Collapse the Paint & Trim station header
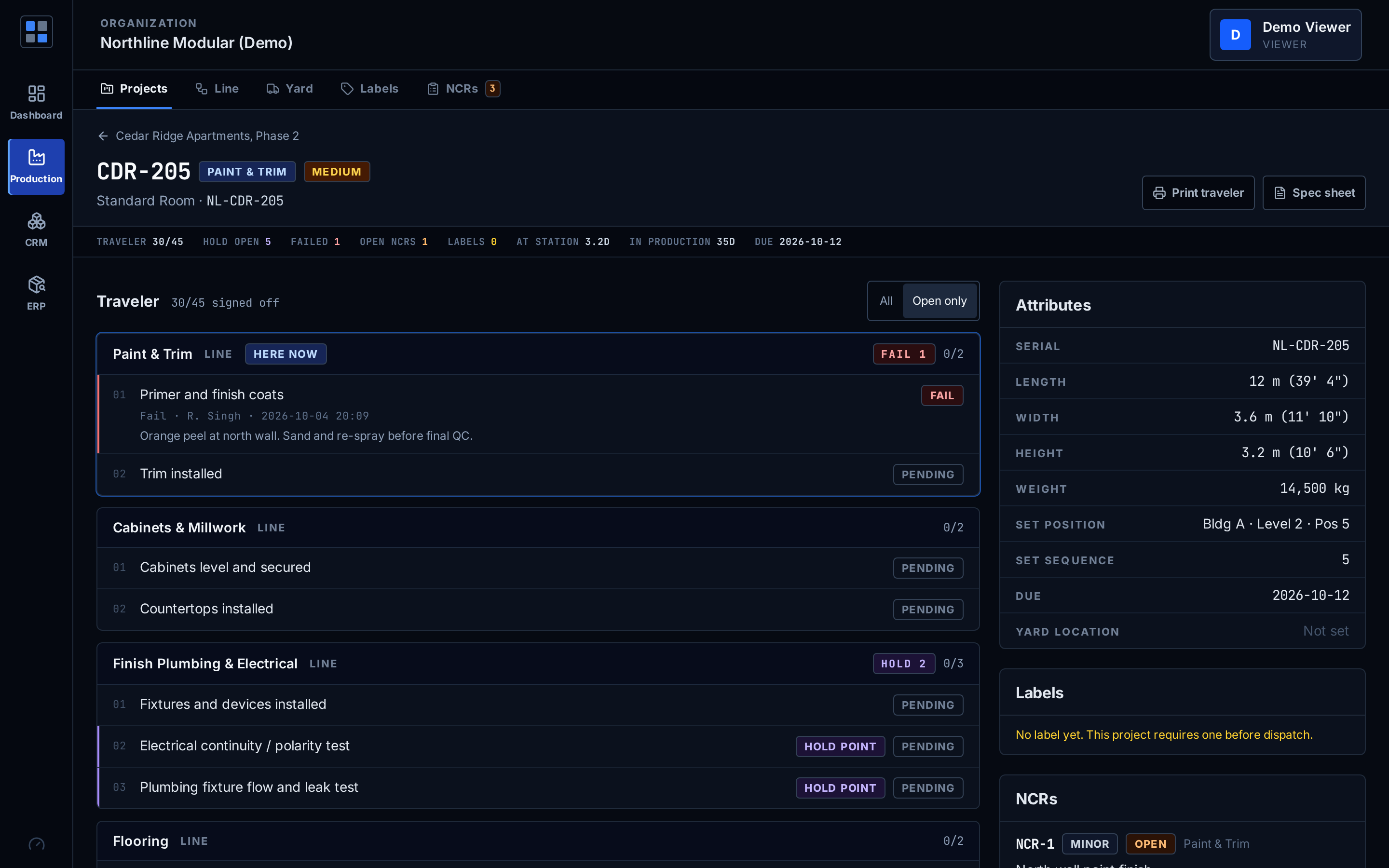 (x=538, y=354)
